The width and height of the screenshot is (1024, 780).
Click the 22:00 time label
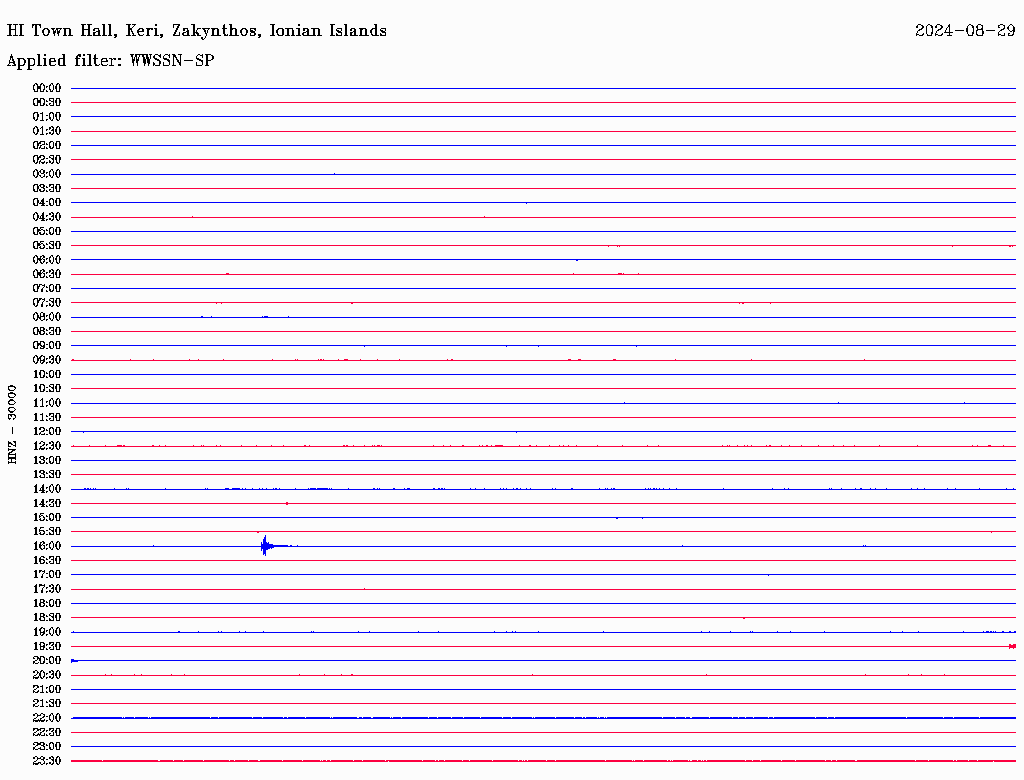(47, 718)
